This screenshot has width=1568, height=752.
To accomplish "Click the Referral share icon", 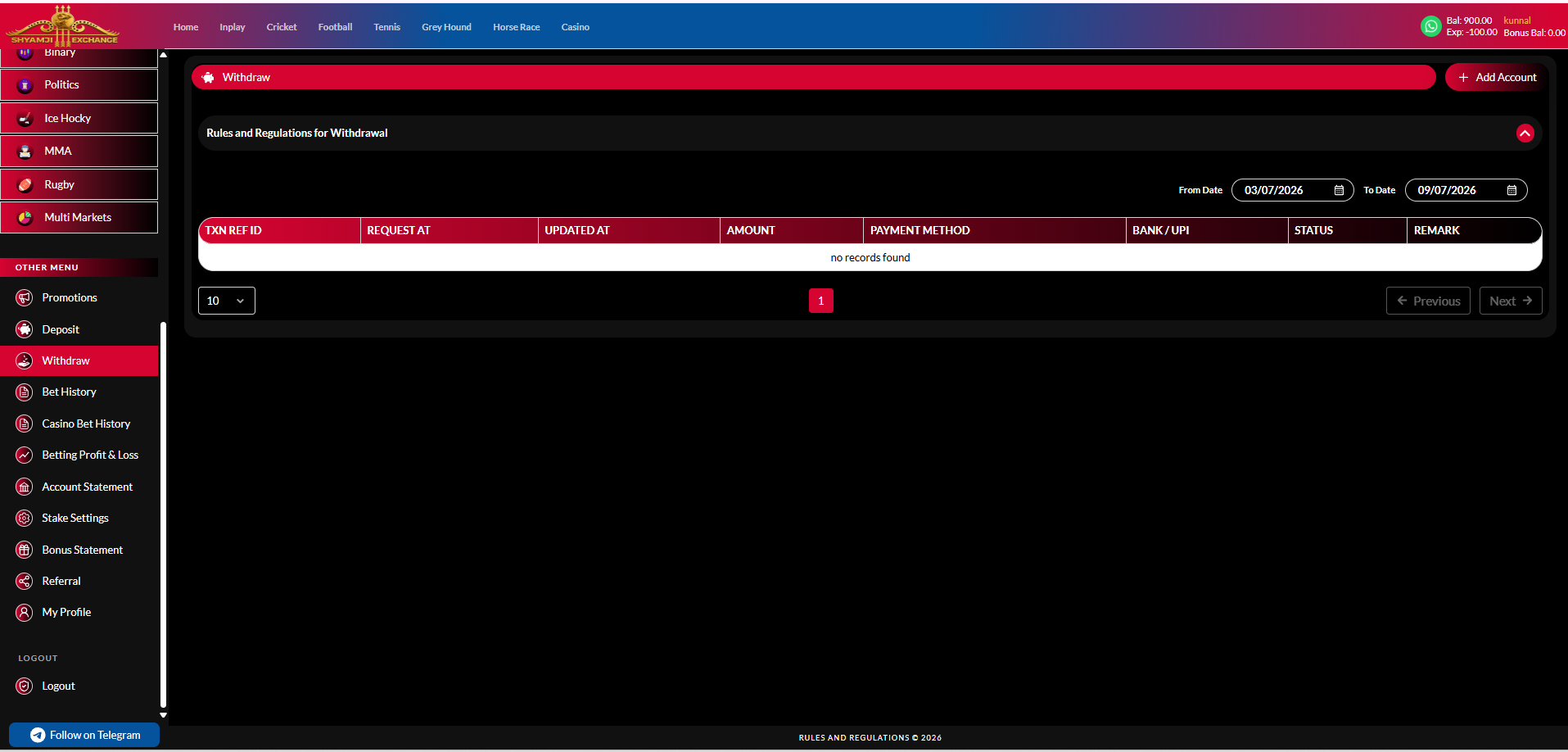I will 25,582.
